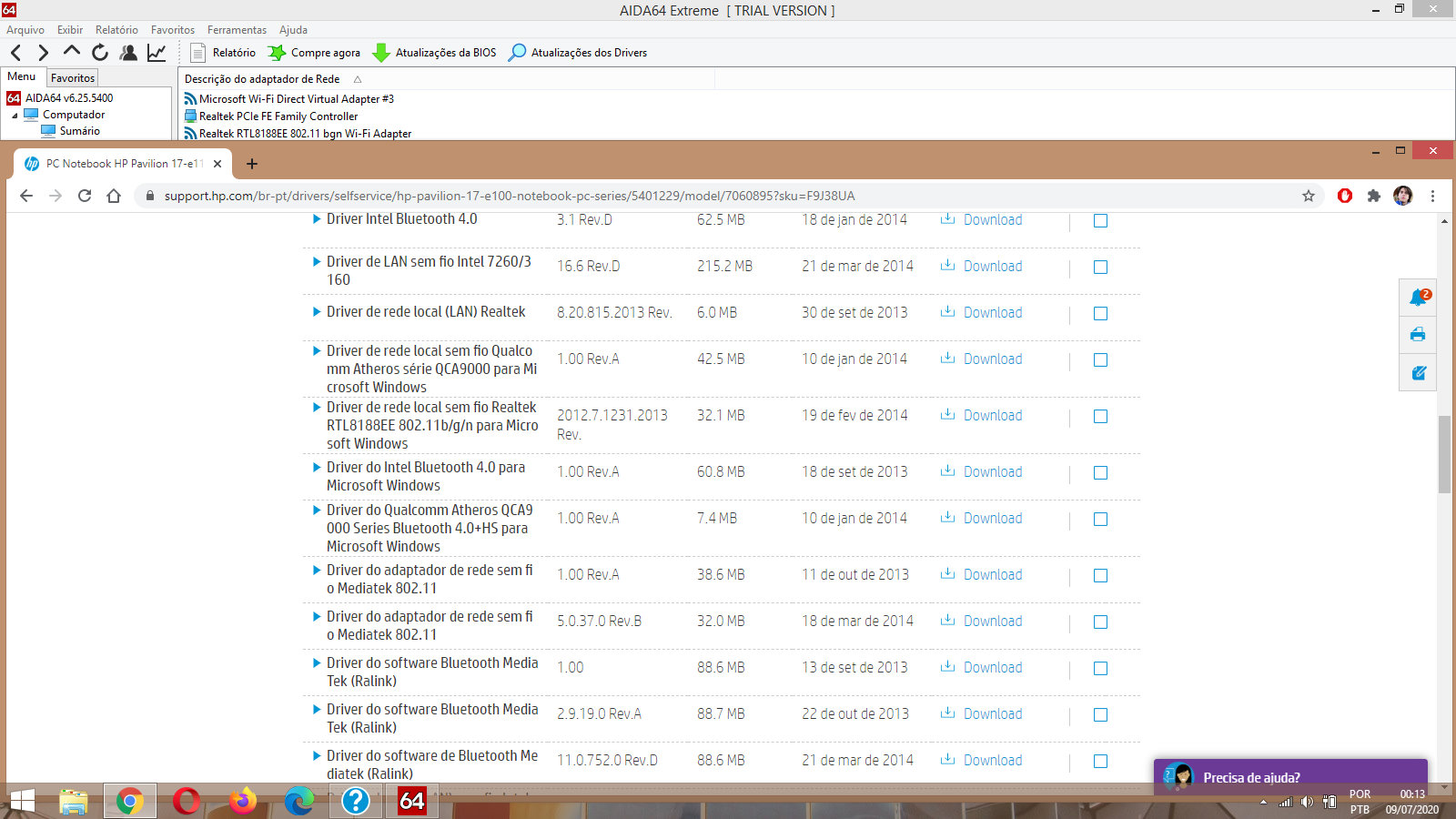Expand Driver Intel Bluetooth 4.0 row
Image resolution: width=1456 pixels, height=819 pixels.
pyautogui.click(x=317, y=219)
